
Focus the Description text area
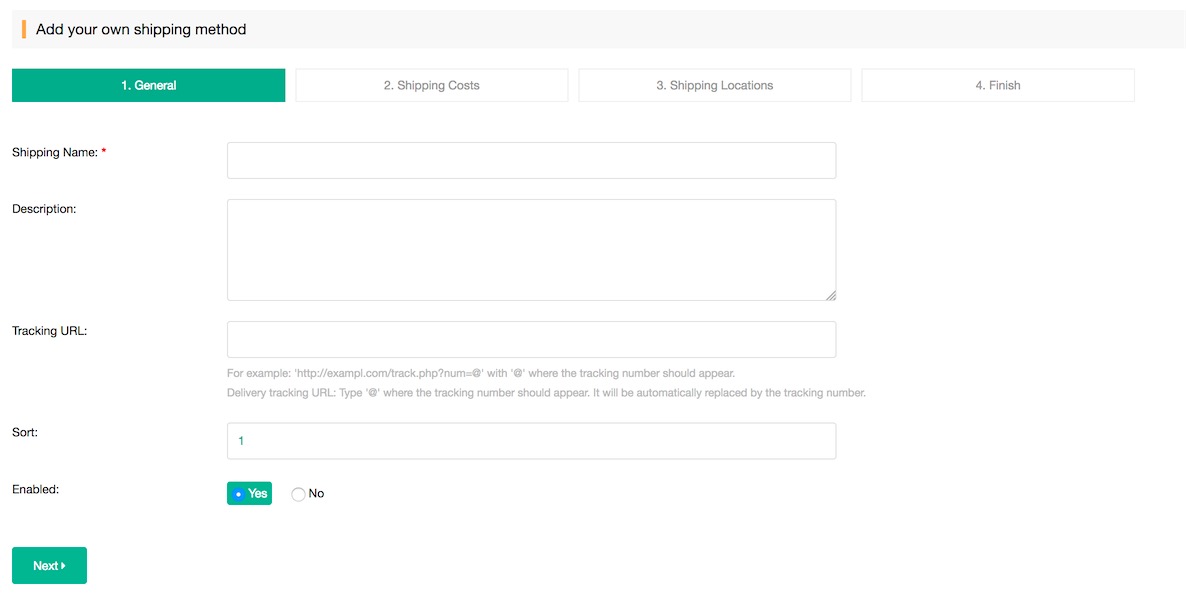(531, 249)
